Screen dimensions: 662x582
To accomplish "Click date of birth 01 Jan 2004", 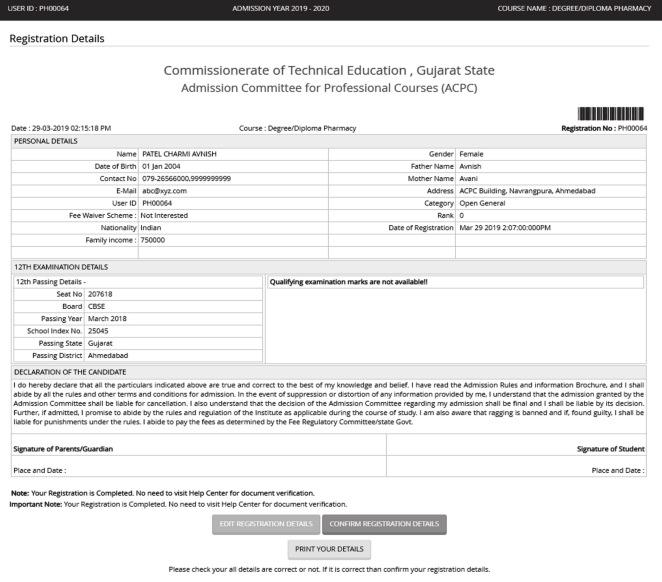I will coord(161,166).
